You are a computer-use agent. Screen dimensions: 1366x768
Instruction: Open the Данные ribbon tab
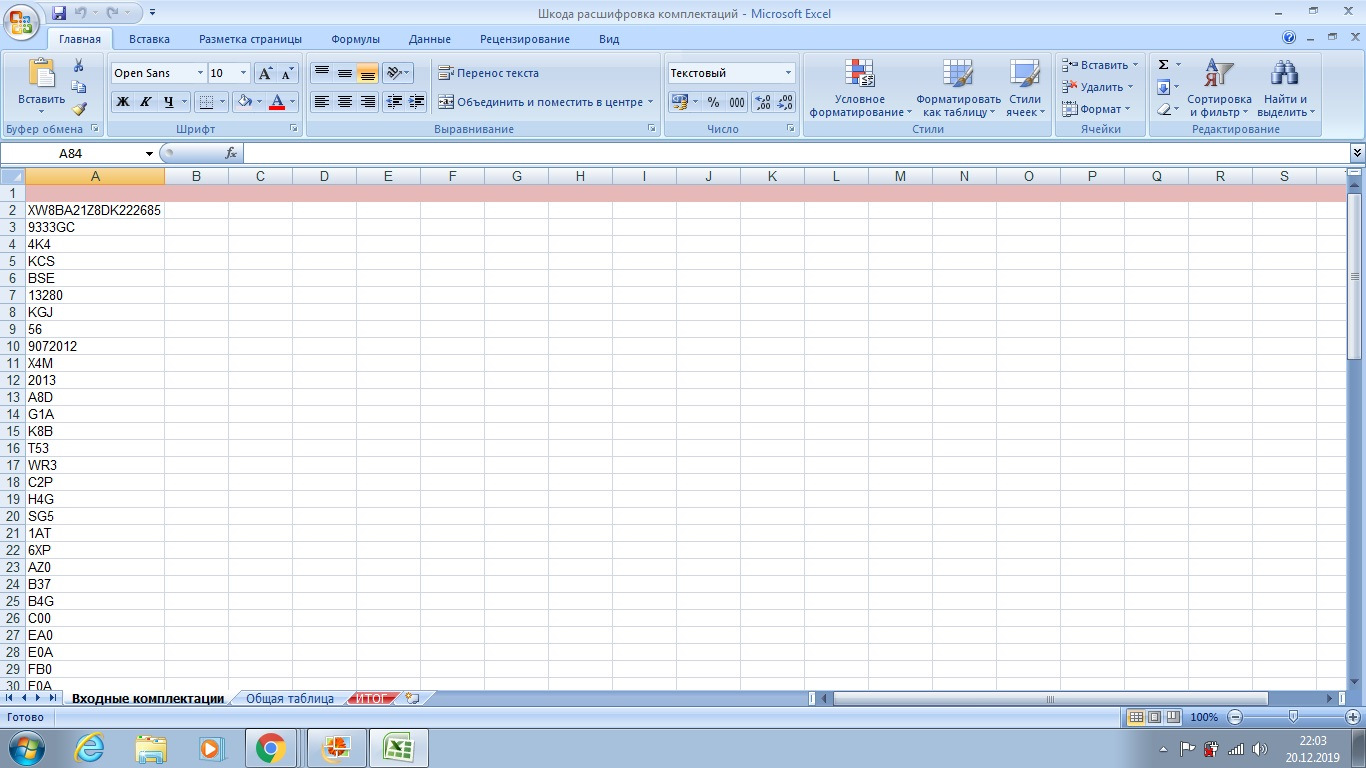tap(429, 39)
